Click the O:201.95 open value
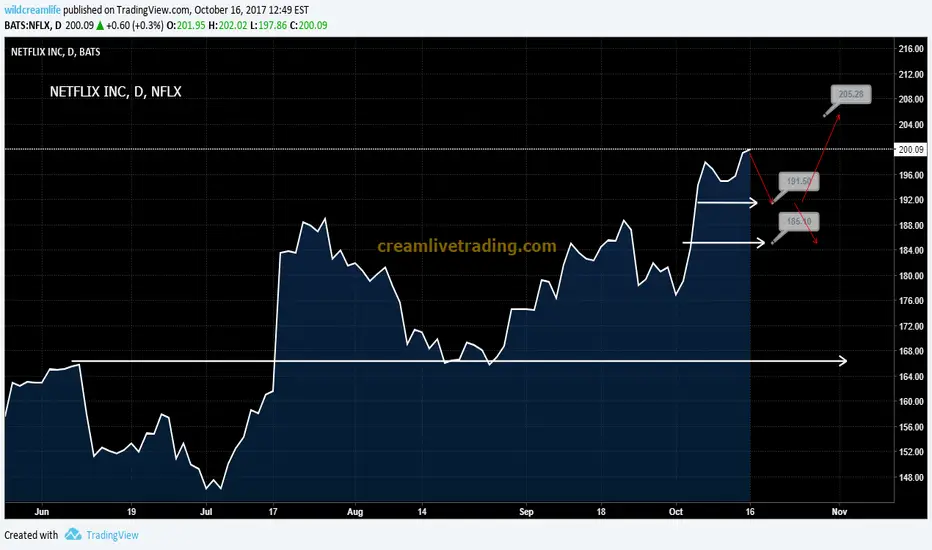 tap(186, 26)
